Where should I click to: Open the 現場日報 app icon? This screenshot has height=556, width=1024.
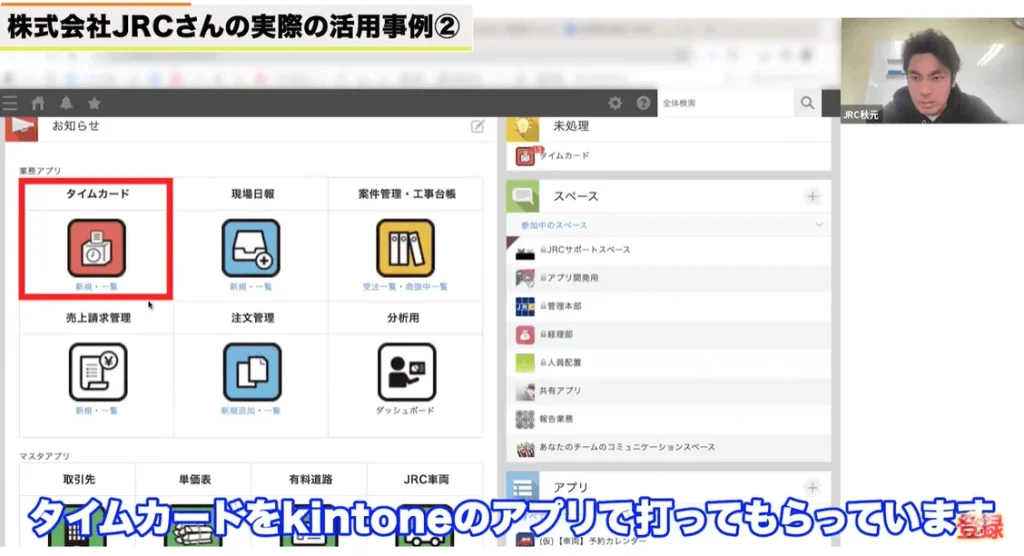coord(251,248)
